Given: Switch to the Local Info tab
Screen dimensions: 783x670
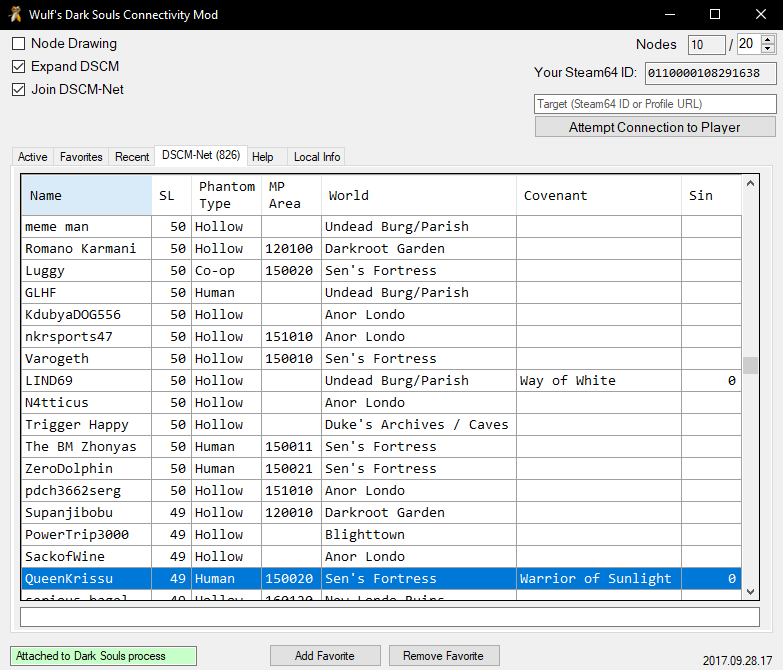Looking at the screenshot, I should tap(317, 157).
